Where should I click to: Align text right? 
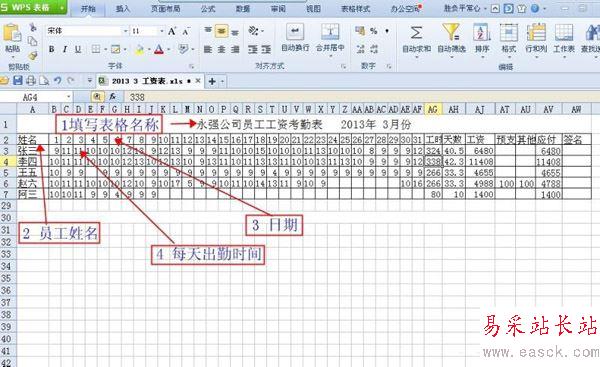coord(235,49)
